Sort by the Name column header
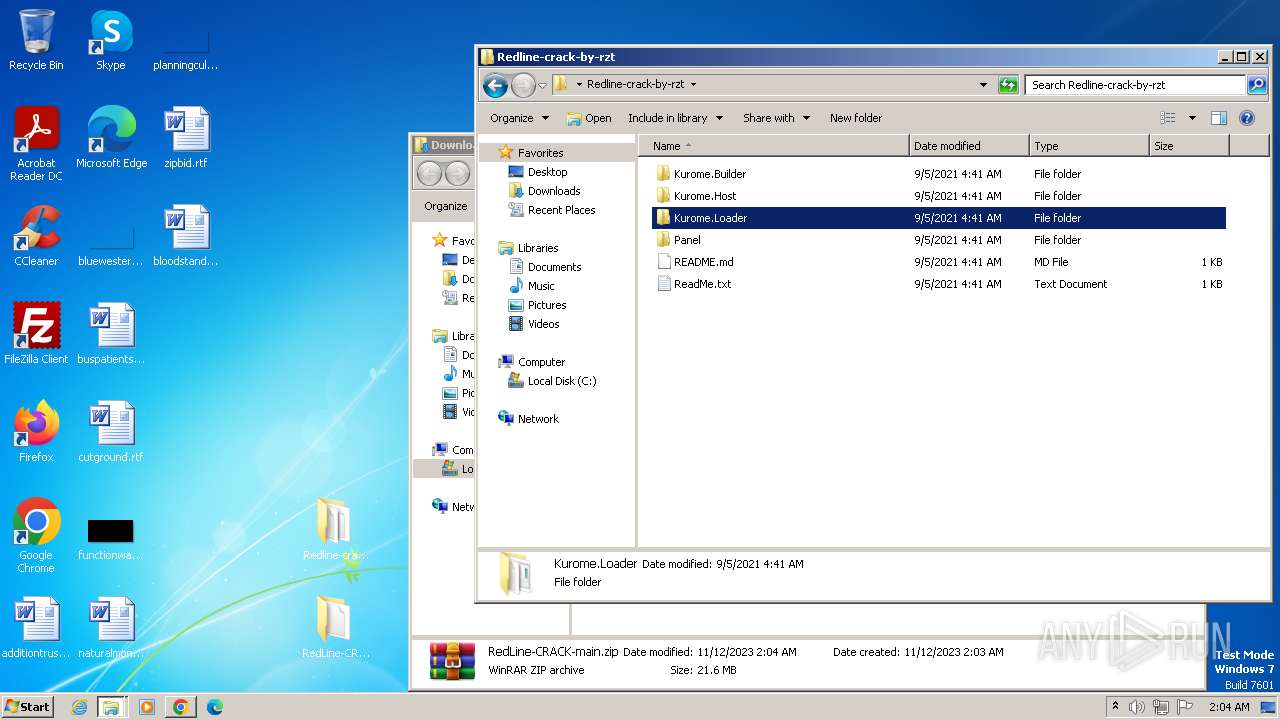This screenshot has height=720, width=1280. point(775,146)
